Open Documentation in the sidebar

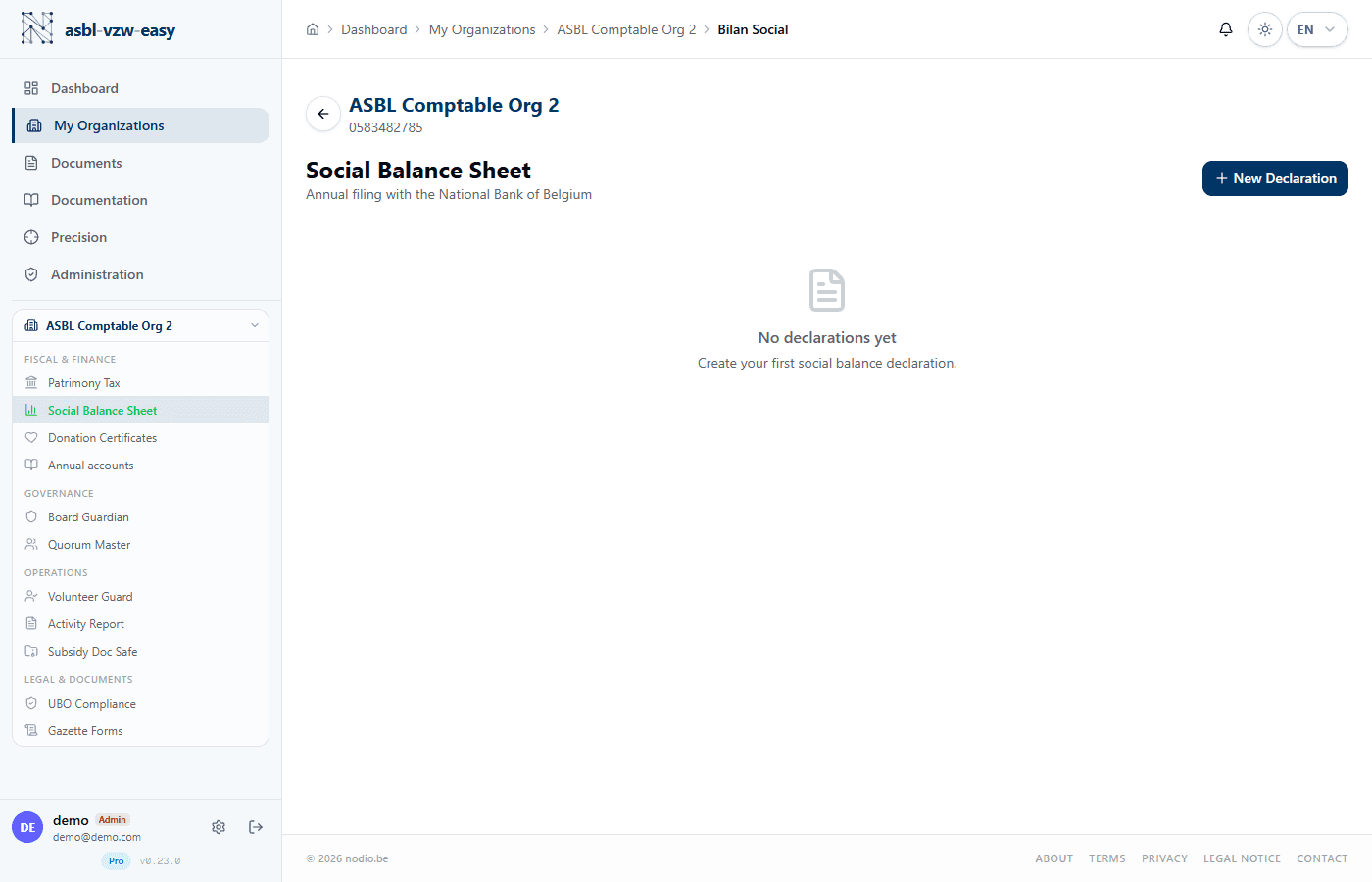[141, 200]
